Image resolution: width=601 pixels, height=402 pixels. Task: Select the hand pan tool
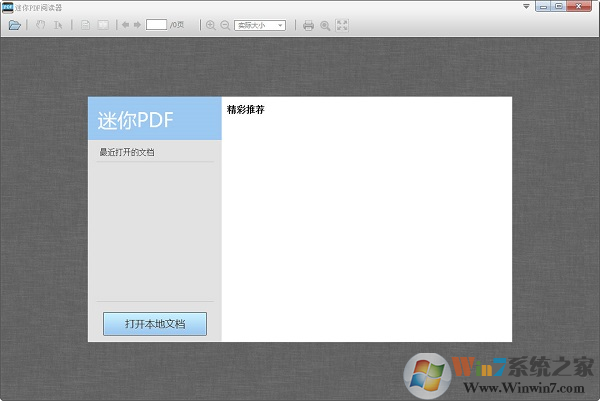point(40,25)
